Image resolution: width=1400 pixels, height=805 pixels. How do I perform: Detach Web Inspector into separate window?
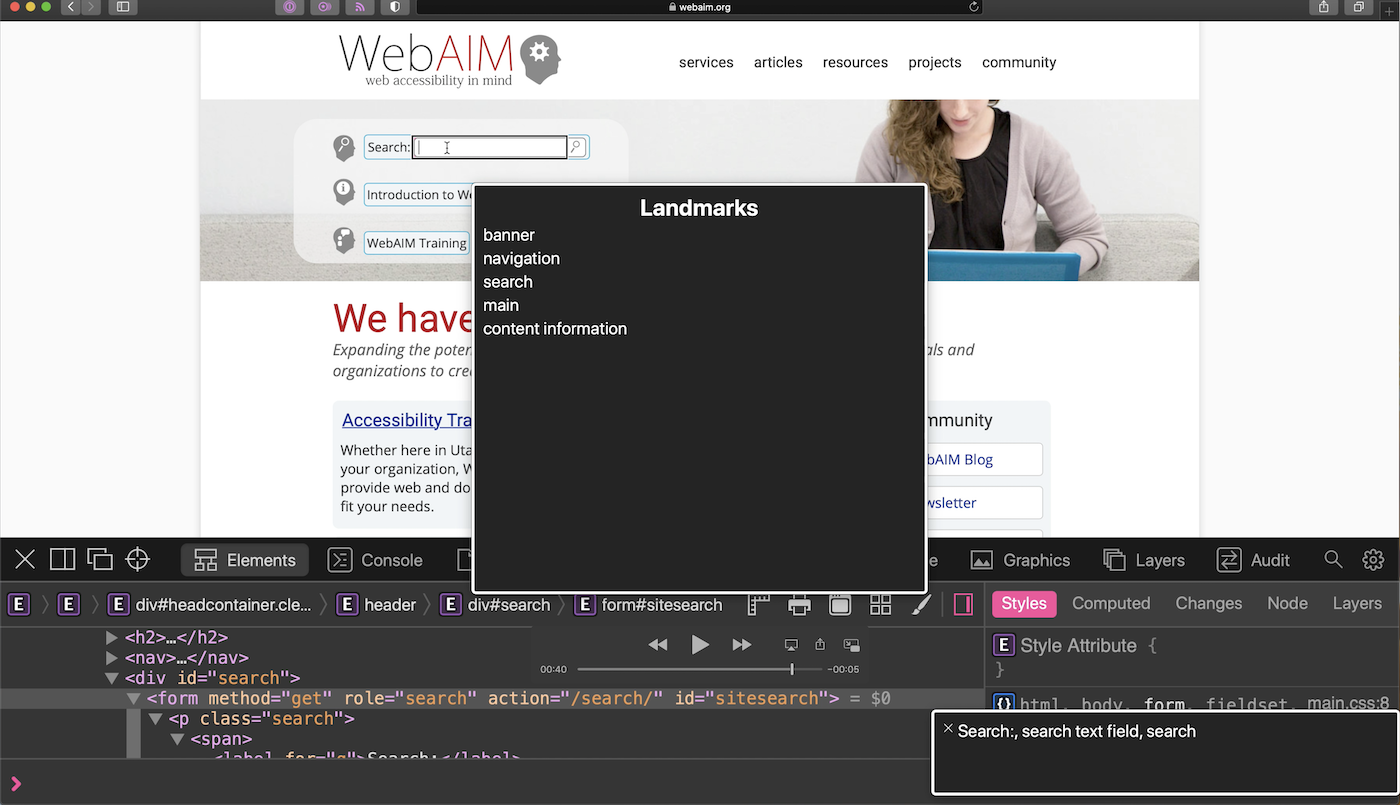pyautogui.click(x=100, y=560)
